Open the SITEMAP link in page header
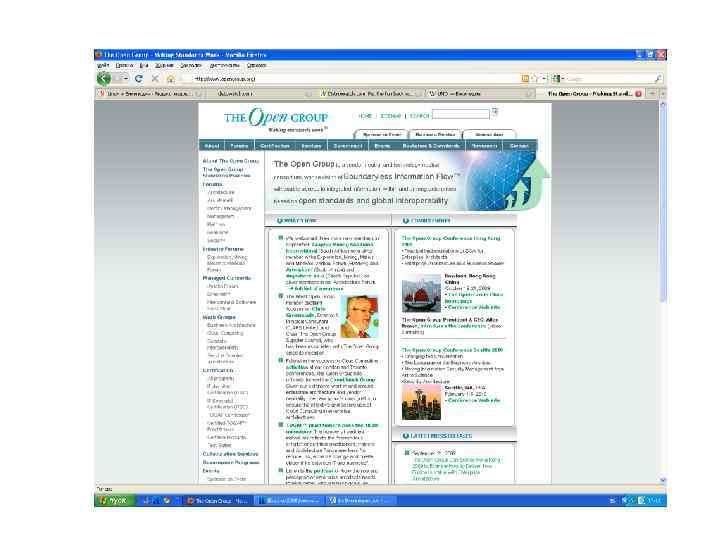720x540 pixels. coord(391,116)
